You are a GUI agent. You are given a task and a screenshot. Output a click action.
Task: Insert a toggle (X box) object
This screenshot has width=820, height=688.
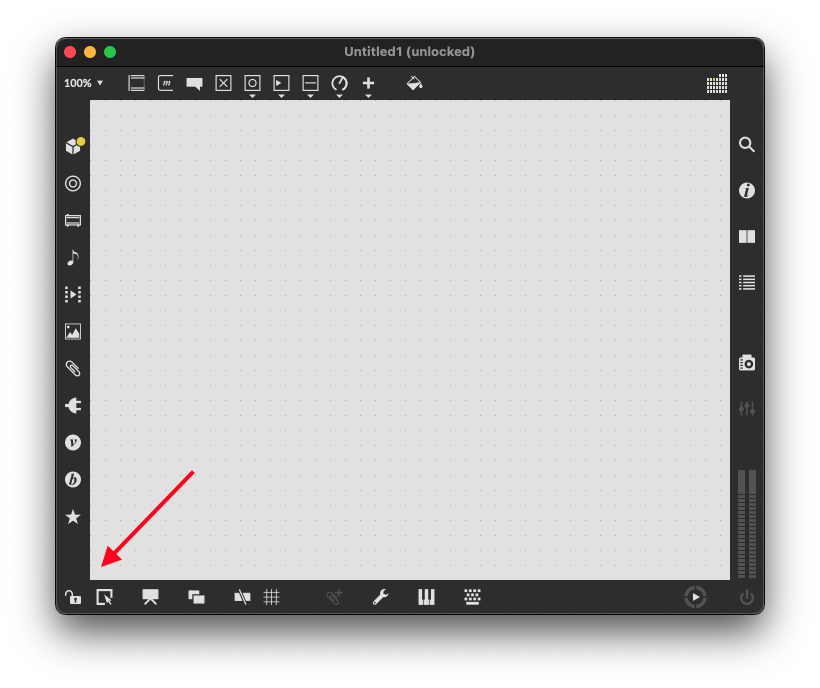pyautogui.click(x=223, y=83)
